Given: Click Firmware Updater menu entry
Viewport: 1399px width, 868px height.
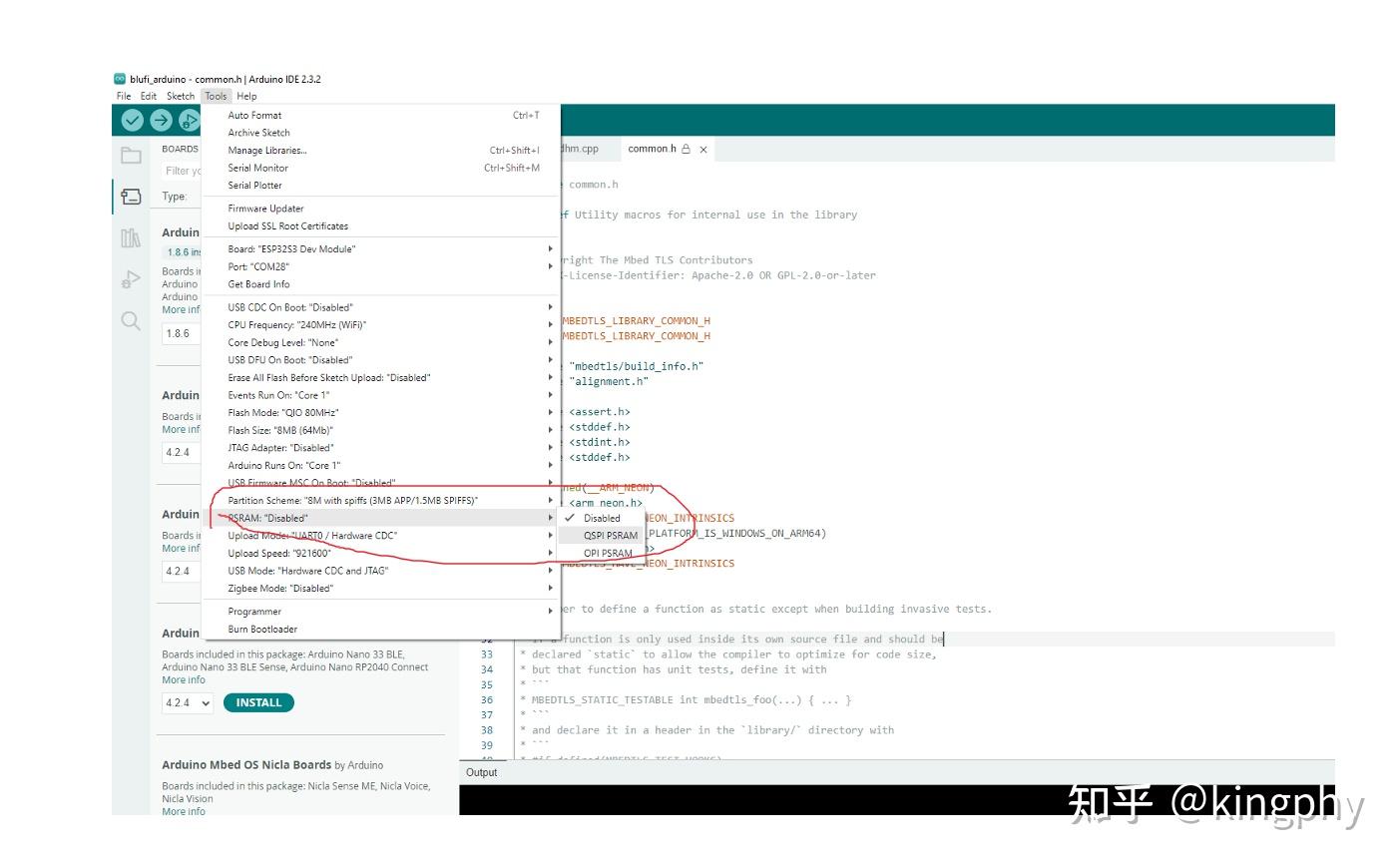Looking at the screenshot, I should pyautogui.click(x=380, y=209).
